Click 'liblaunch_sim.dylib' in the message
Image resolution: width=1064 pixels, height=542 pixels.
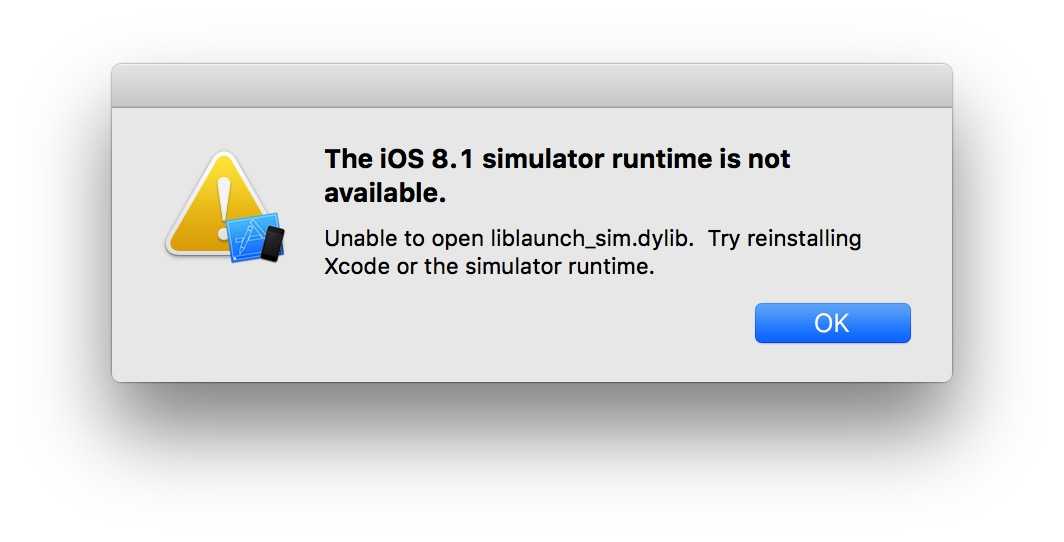(592, 239)
